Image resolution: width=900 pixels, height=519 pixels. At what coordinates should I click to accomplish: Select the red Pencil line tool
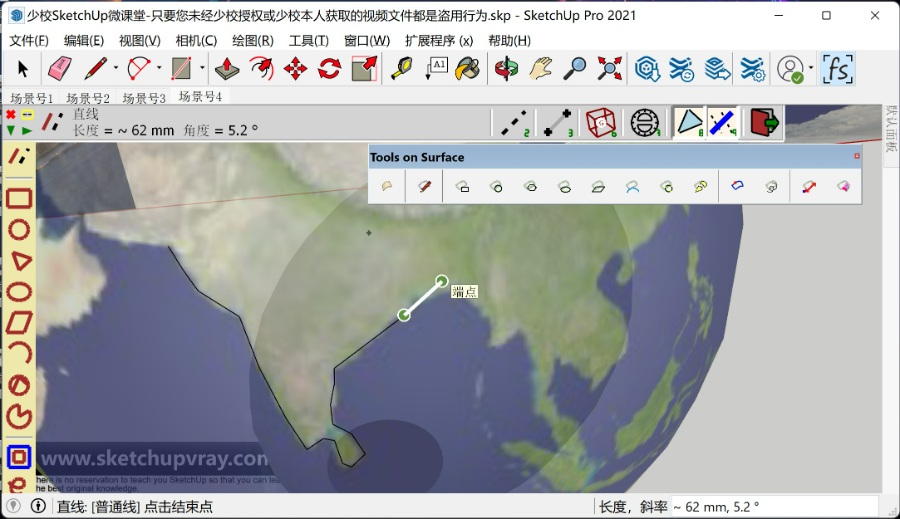tap(95, 69)
